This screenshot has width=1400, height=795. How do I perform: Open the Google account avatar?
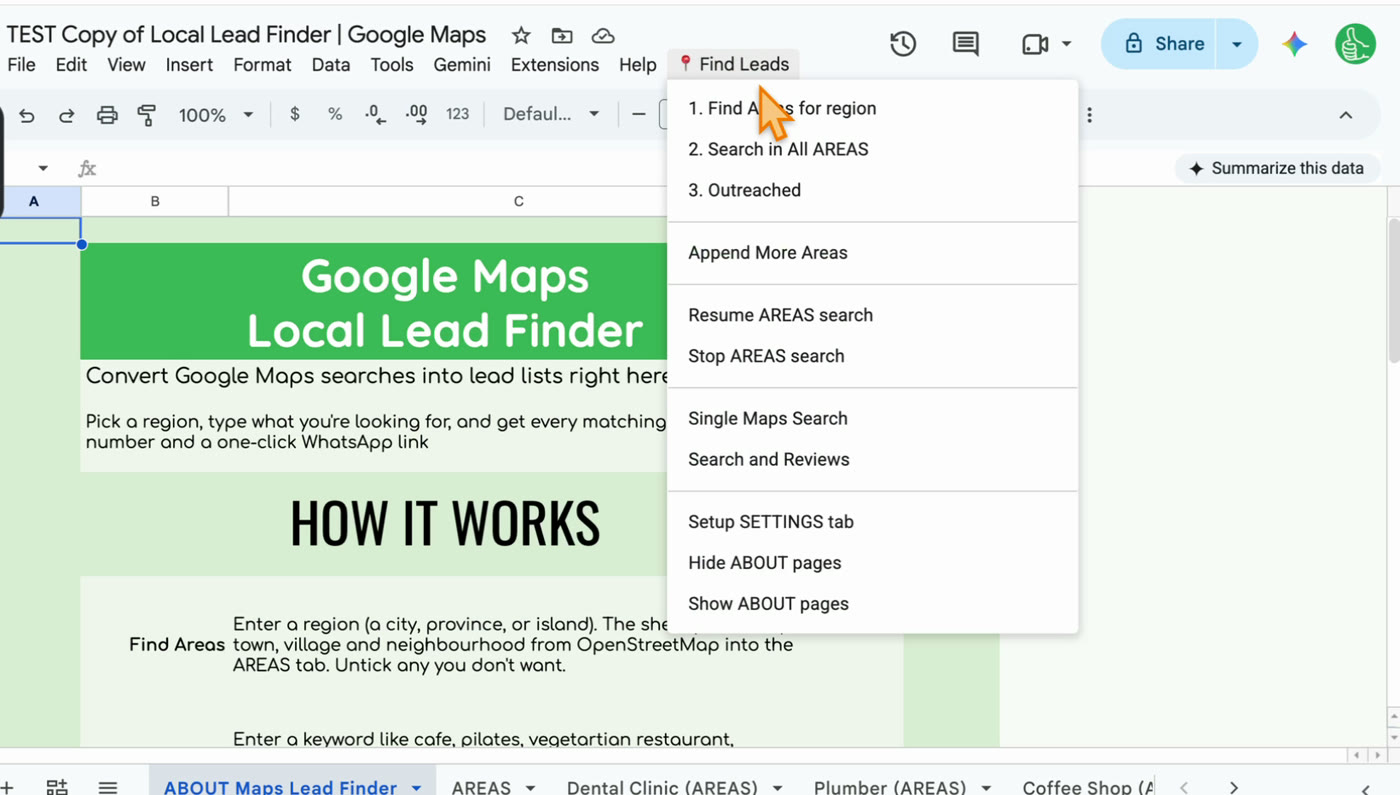point(1355,44)
